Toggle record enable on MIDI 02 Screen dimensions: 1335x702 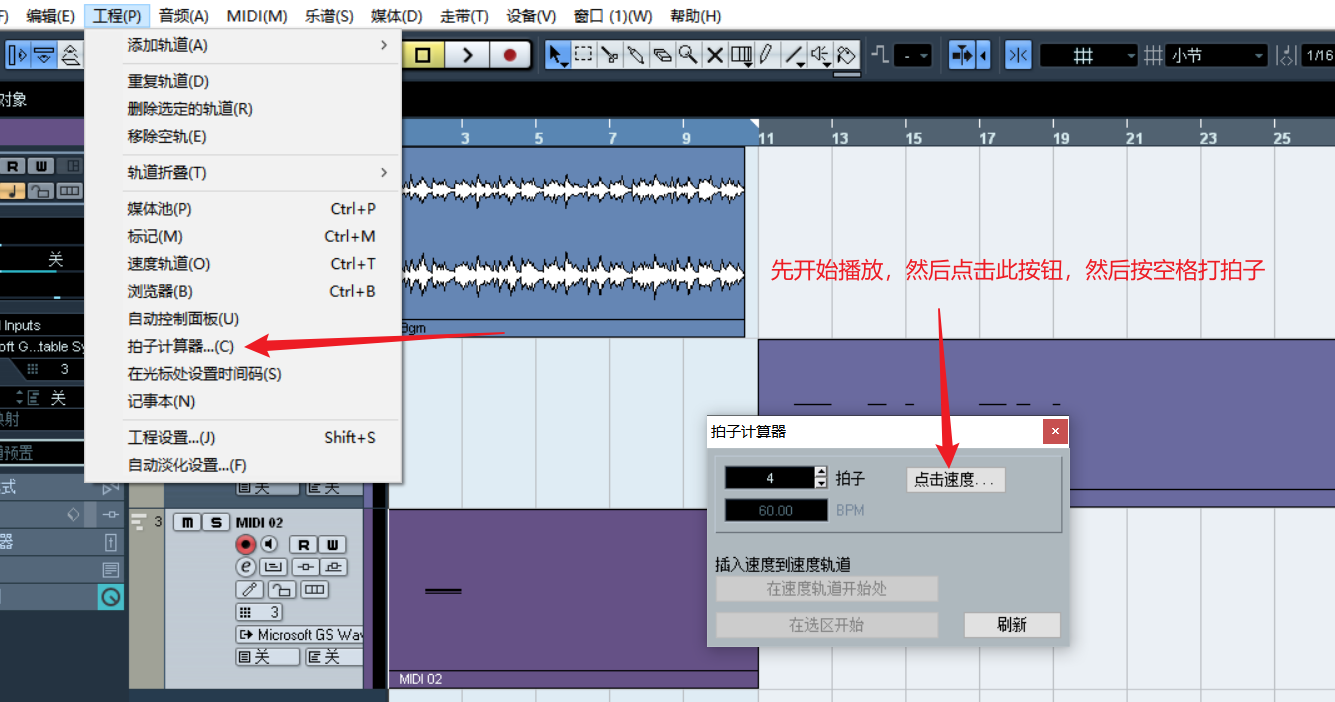point(246,544)
